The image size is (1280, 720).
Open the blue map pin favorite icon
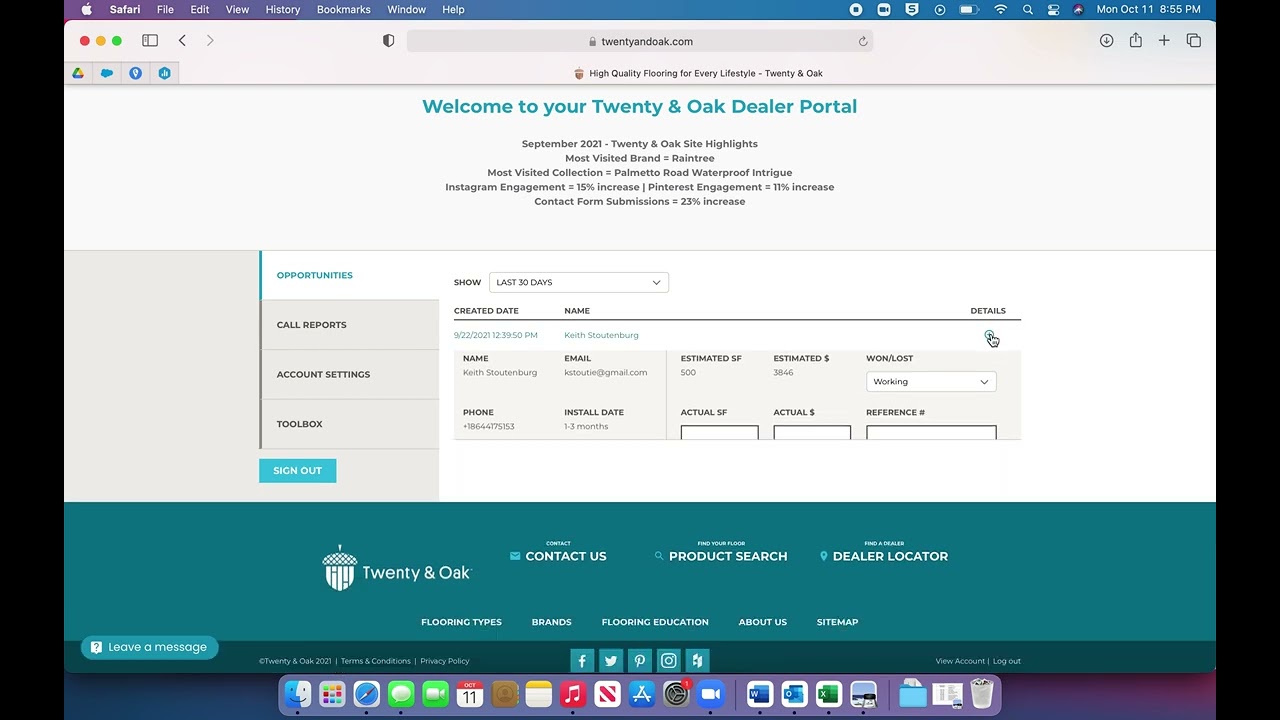(136, 73)
